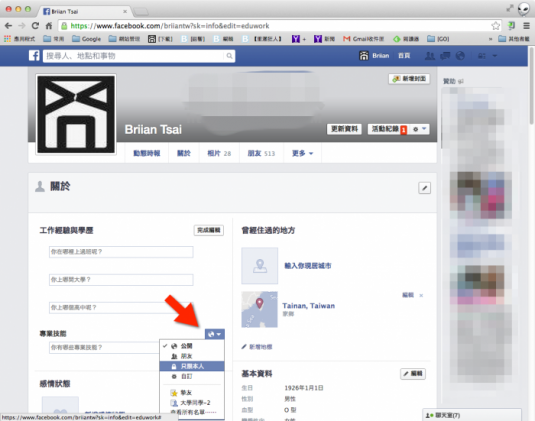Select the Friends option in privacy menu
This screenshot has width=535, height=421.
[192, 356]
